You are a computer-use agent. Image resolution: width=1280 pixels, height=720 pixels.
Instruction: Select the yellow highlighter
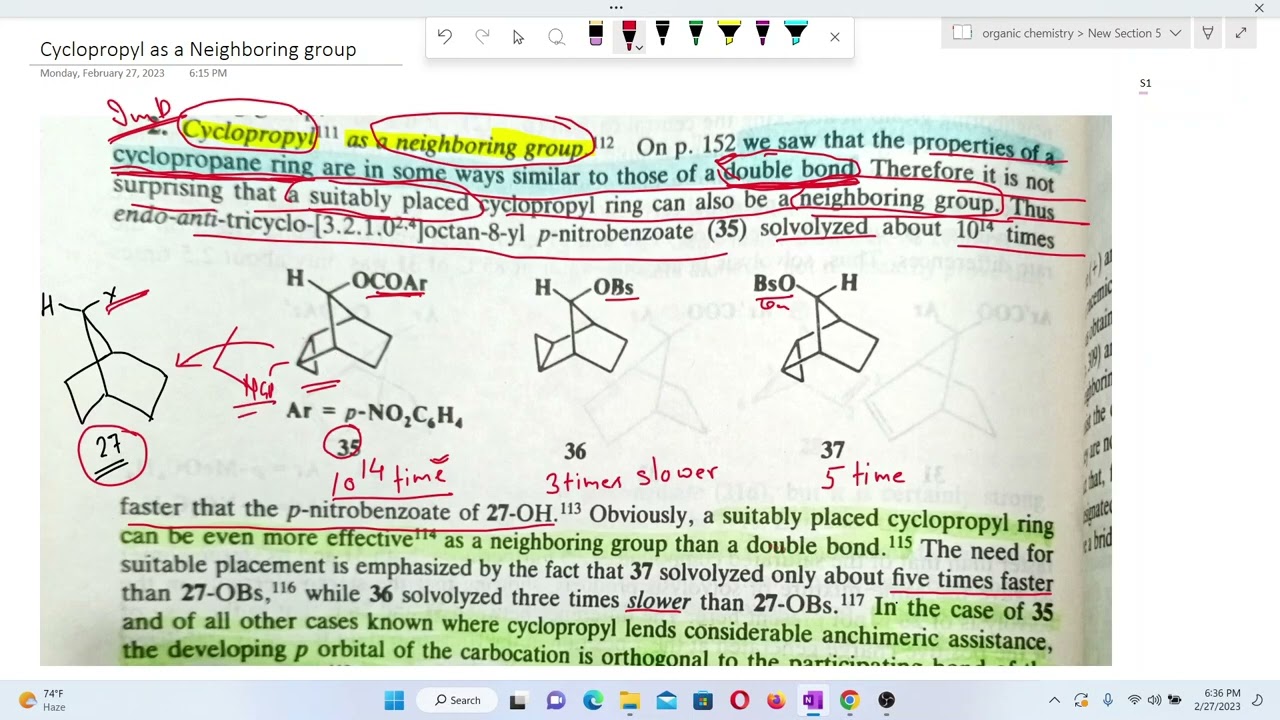point(729,35)
